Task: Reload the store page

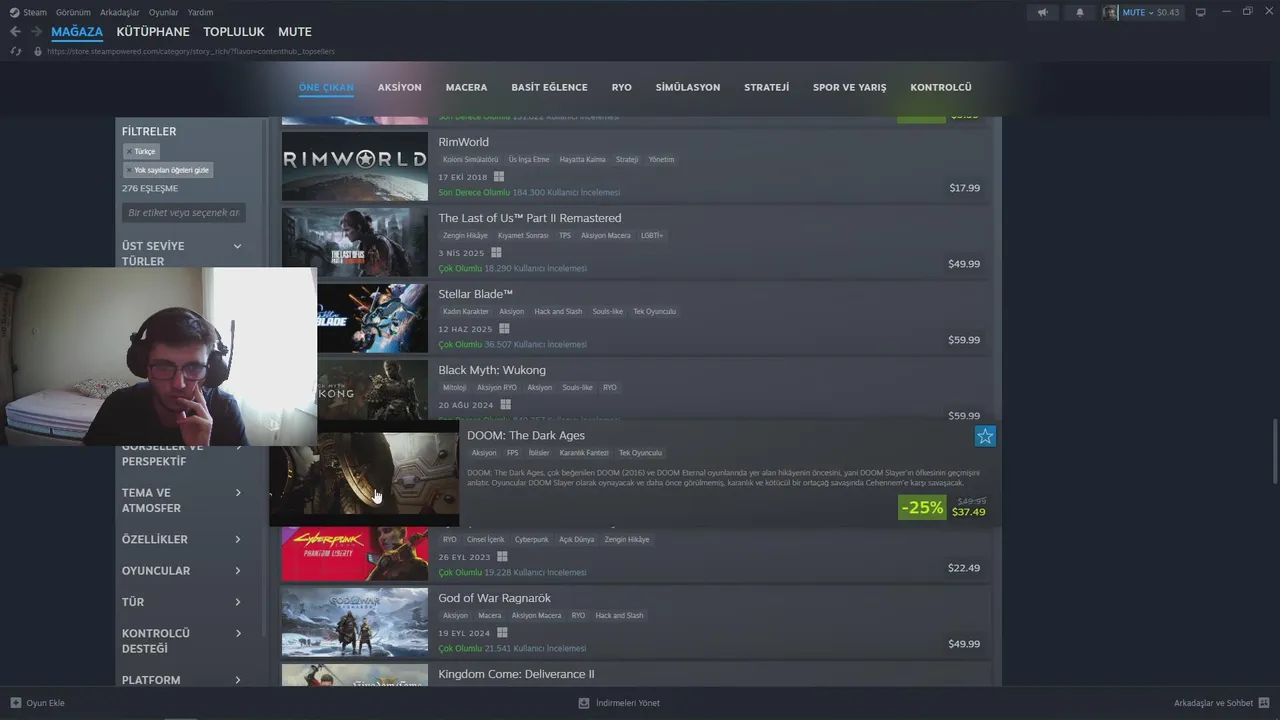Action: coord(15,51)
